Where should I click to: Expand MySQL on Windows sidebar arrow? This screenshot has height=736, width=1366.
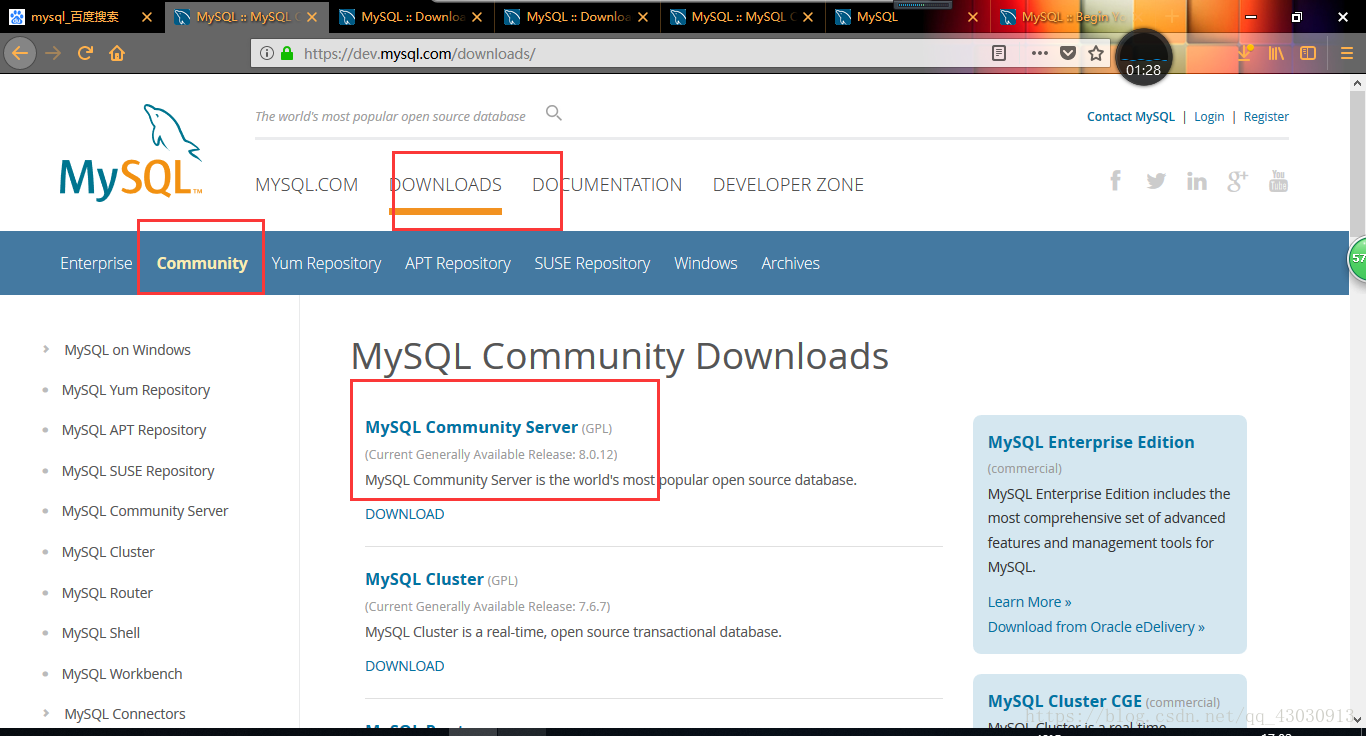(46, 349)
